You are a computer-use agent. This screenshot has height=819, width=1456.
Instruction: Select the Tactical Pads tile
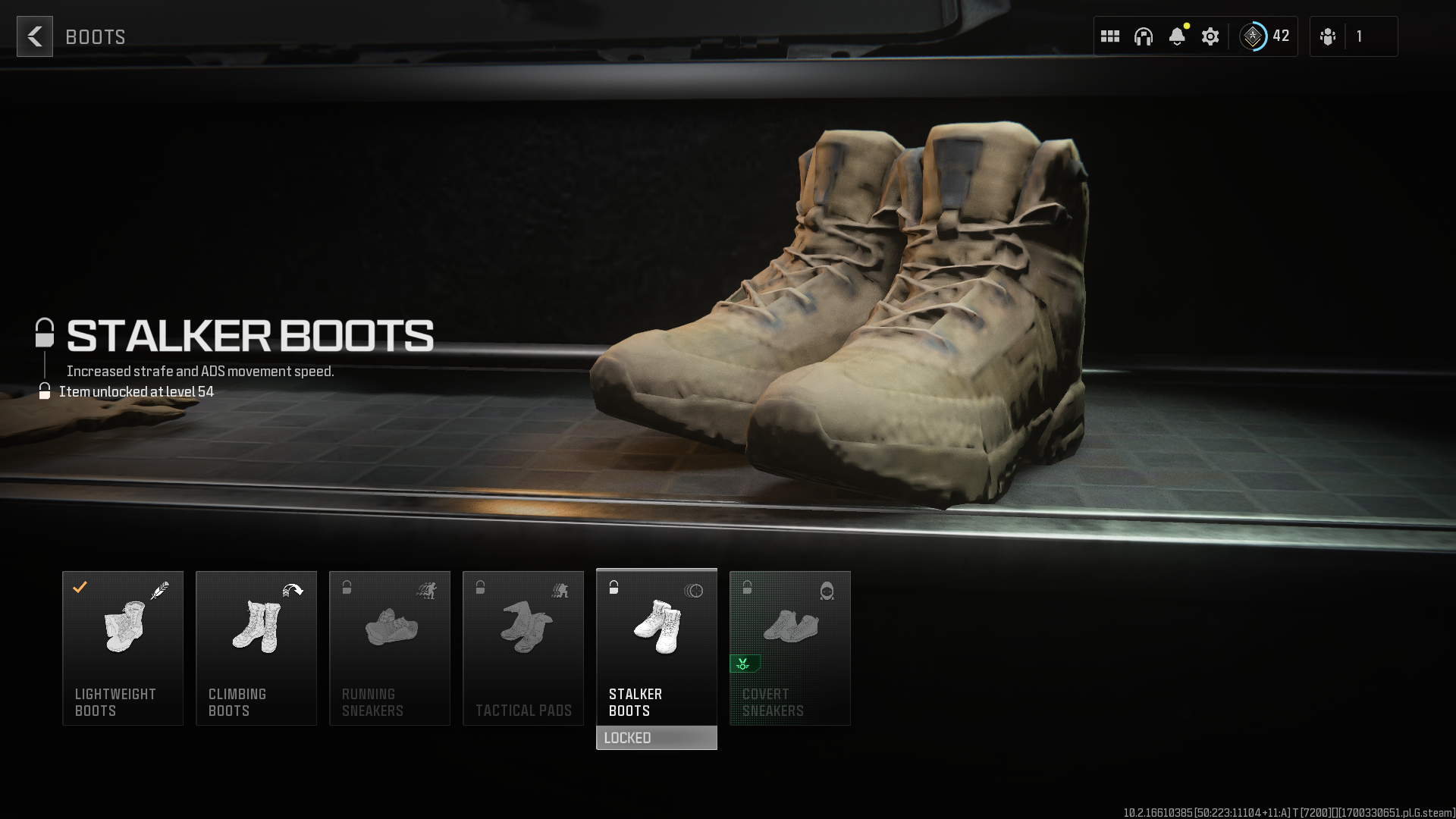[x=523, y=648]
